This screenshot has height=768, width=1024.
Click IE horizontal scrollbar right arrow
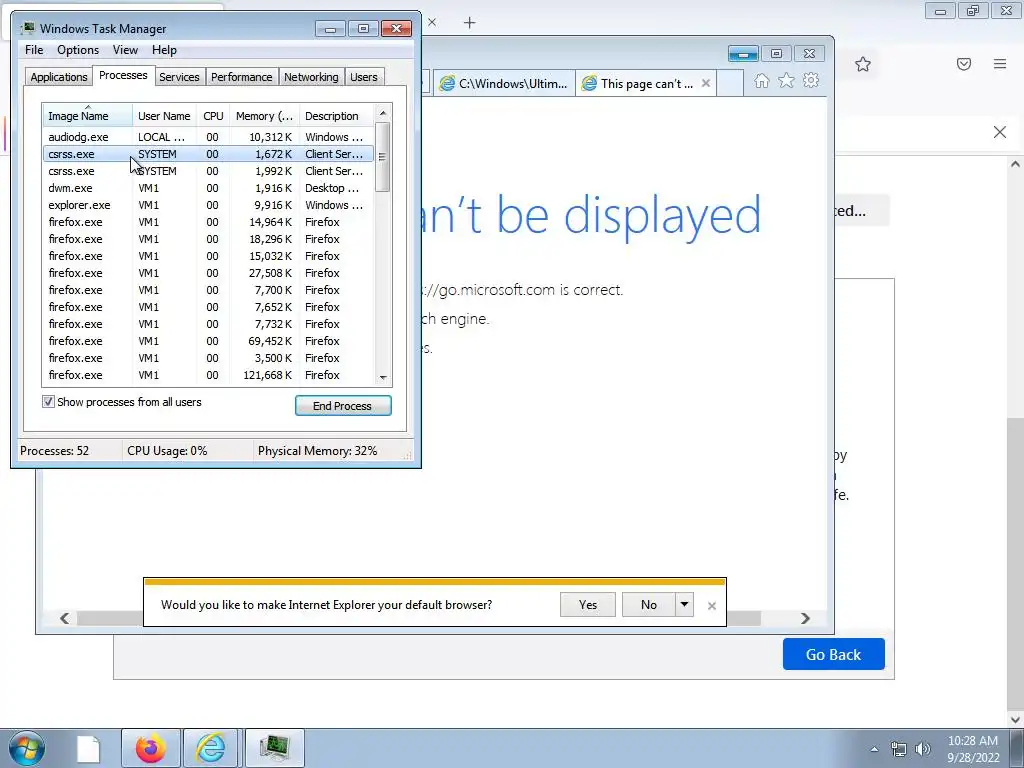click(x=805, y=618)
